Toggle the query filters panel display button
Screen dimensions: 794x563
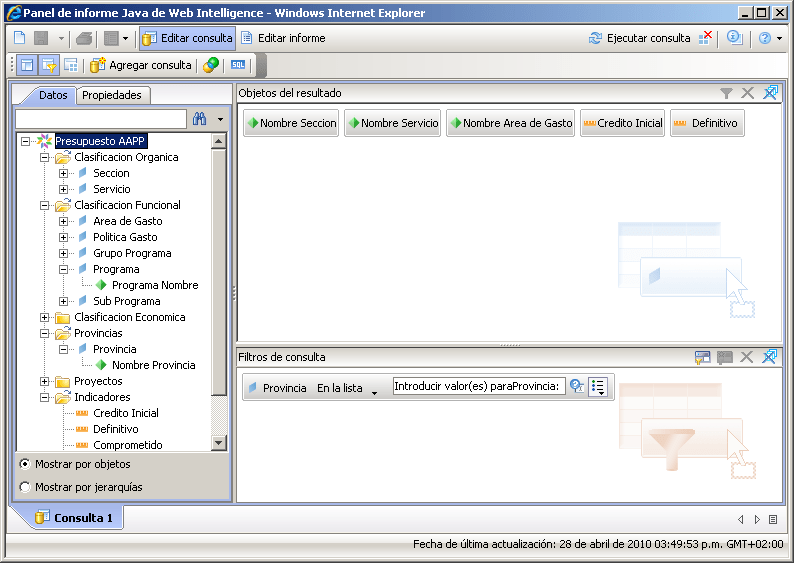(49, 65)
